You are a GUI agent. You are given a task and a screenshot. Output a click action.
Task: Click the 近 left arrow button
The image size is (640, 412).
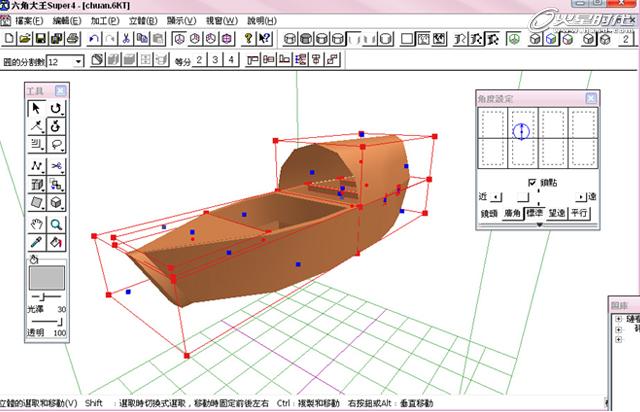pos(496,197)
